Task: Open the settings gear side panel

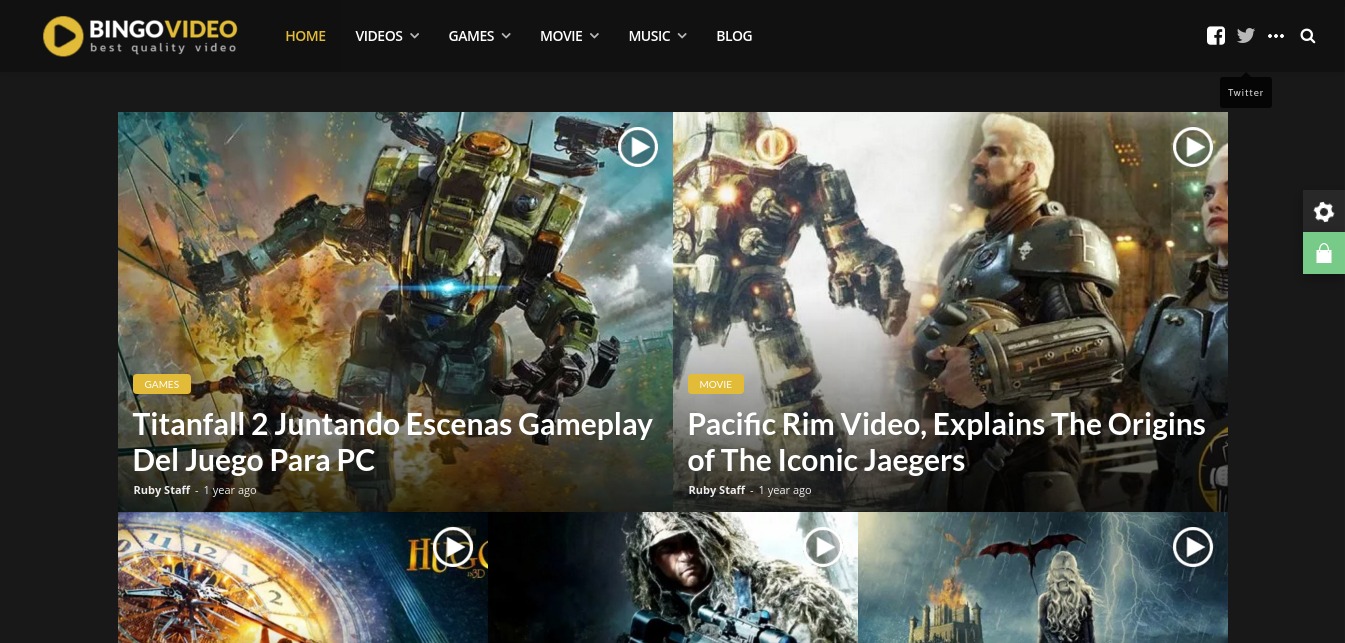Action: click(1324, 211)
